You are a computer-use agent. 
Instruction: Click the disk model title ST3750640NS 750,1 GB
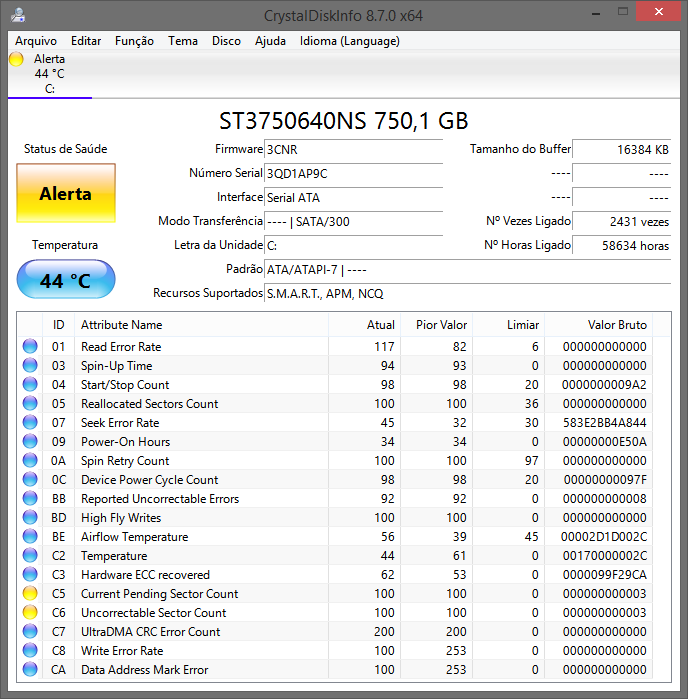coord(344,121)
